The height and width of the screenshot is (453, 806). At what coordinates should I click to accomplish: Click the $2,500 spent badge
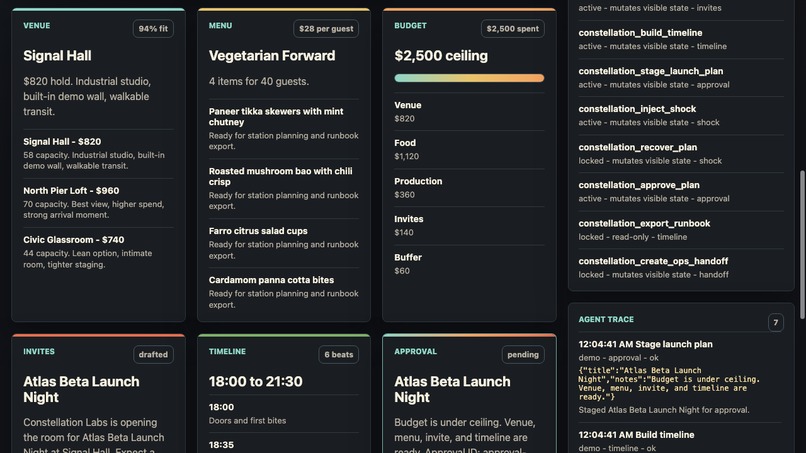(x=512, y=29)
